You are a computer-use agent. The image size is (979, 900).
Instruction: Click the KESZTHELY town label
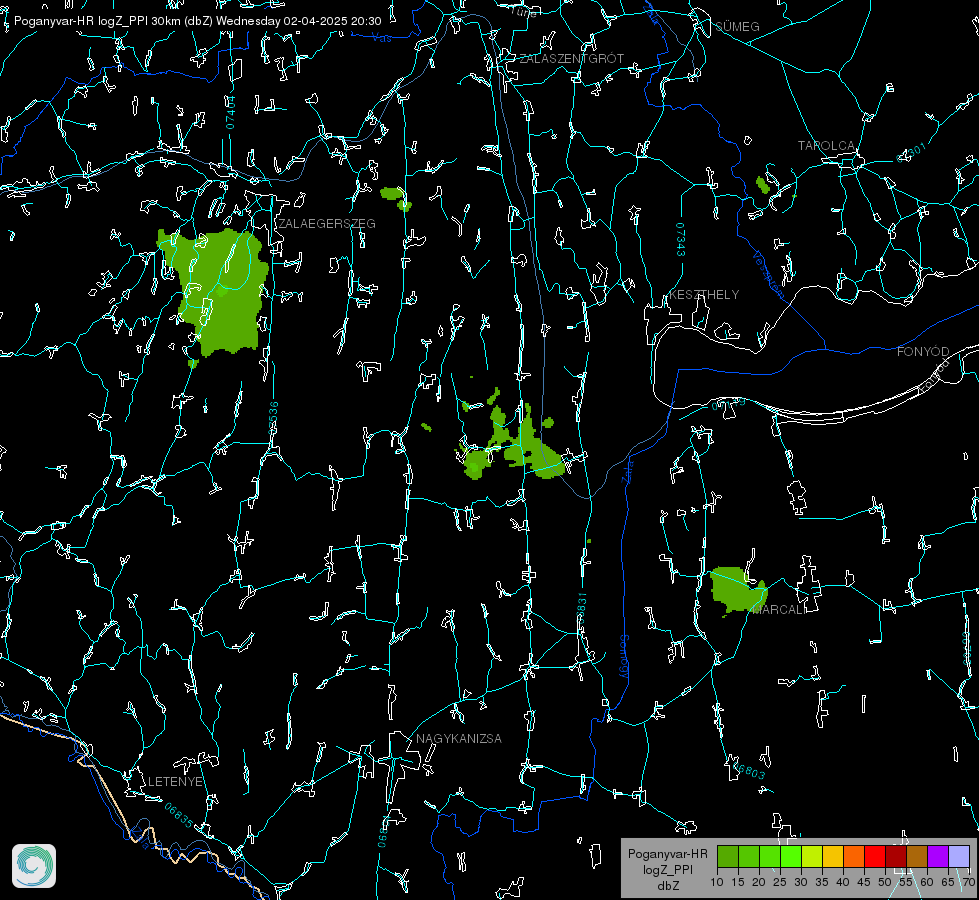point(704,294)
